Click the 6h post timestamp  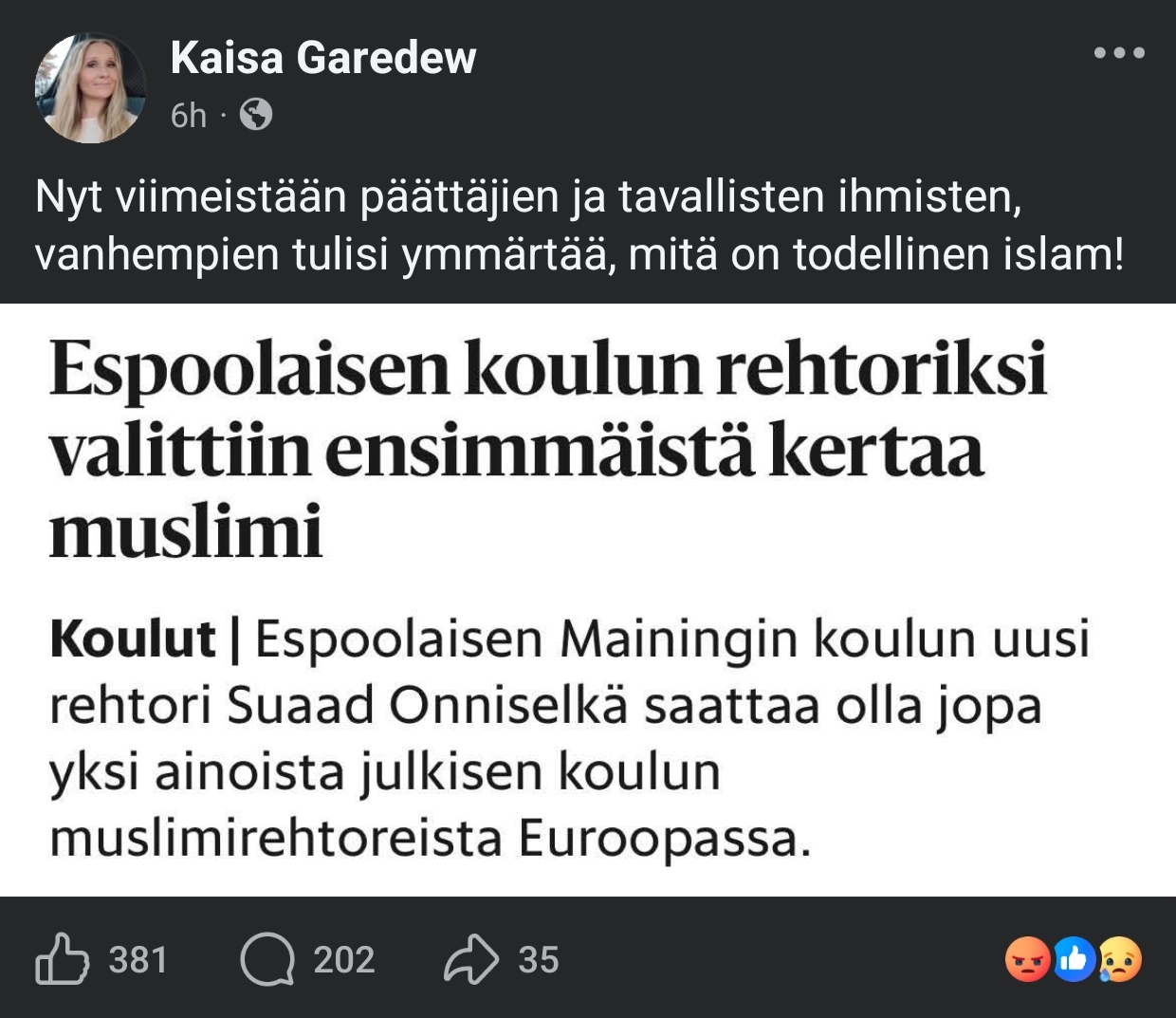click(x=188, y=116)
